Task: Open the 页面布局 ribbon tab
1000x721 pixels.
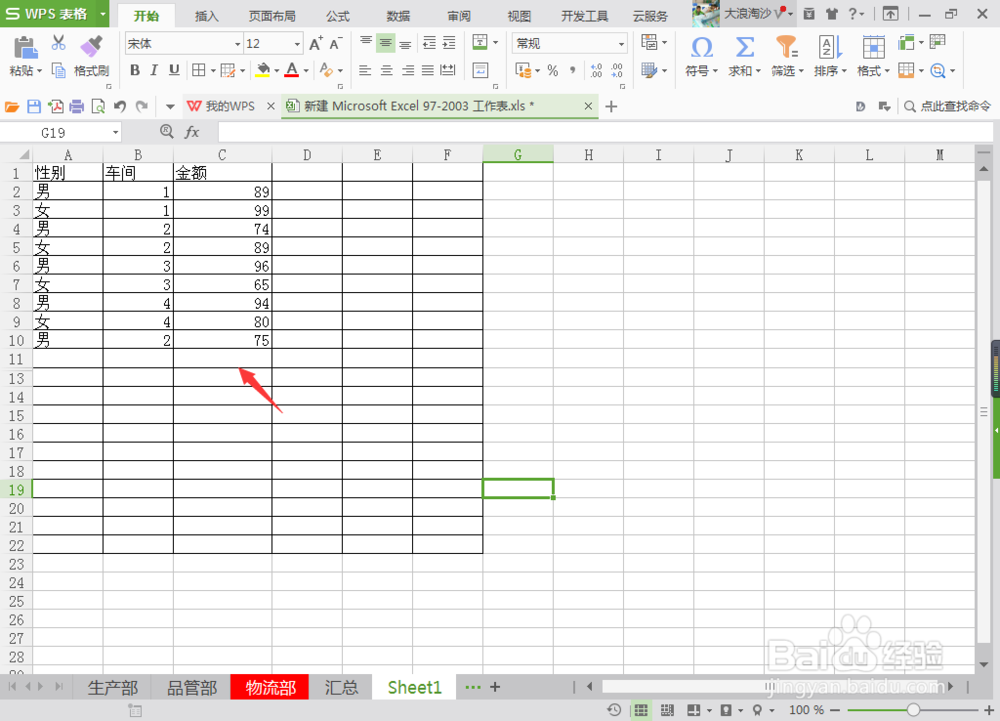Action: (x=272, y=16)
